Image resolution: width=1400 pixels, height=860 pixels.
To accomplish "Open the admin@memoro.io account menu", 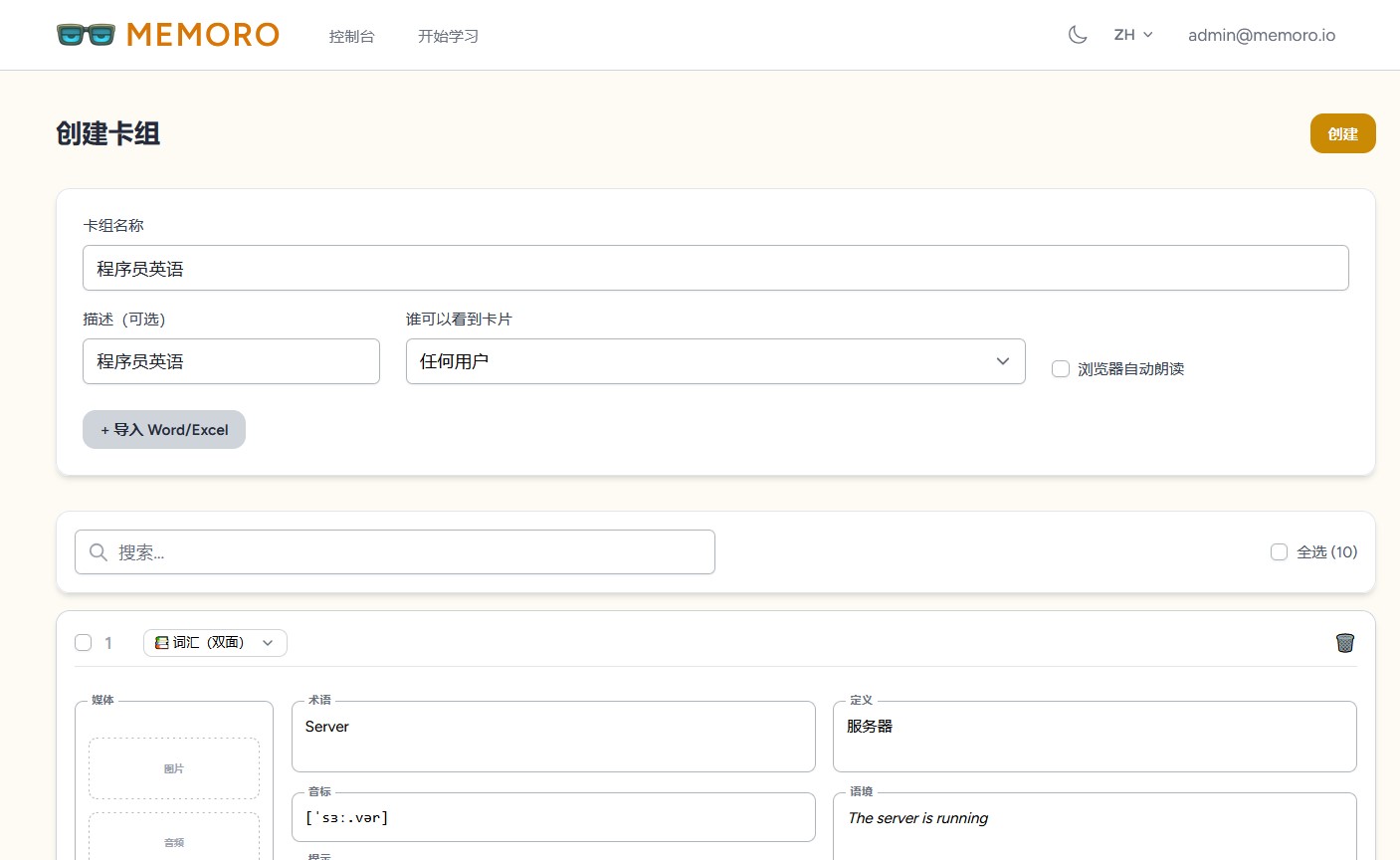I will 1261,35.
